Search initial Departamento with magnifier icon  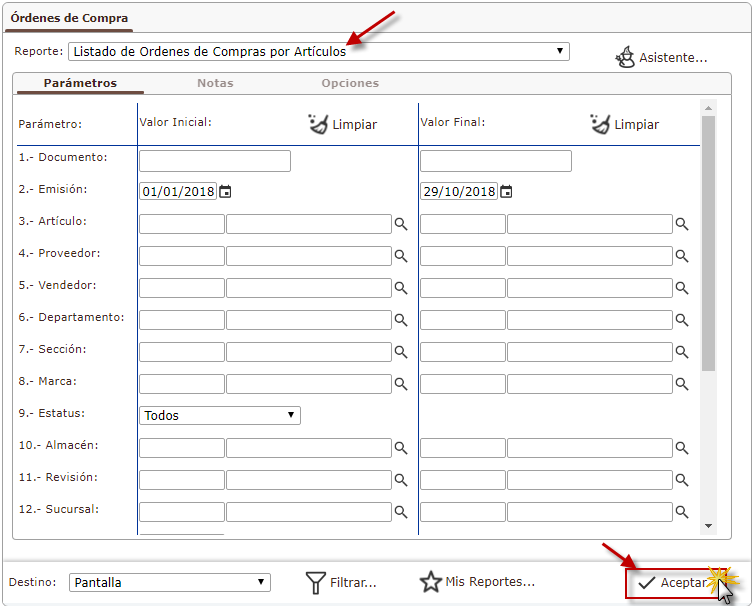coord(401,320)
